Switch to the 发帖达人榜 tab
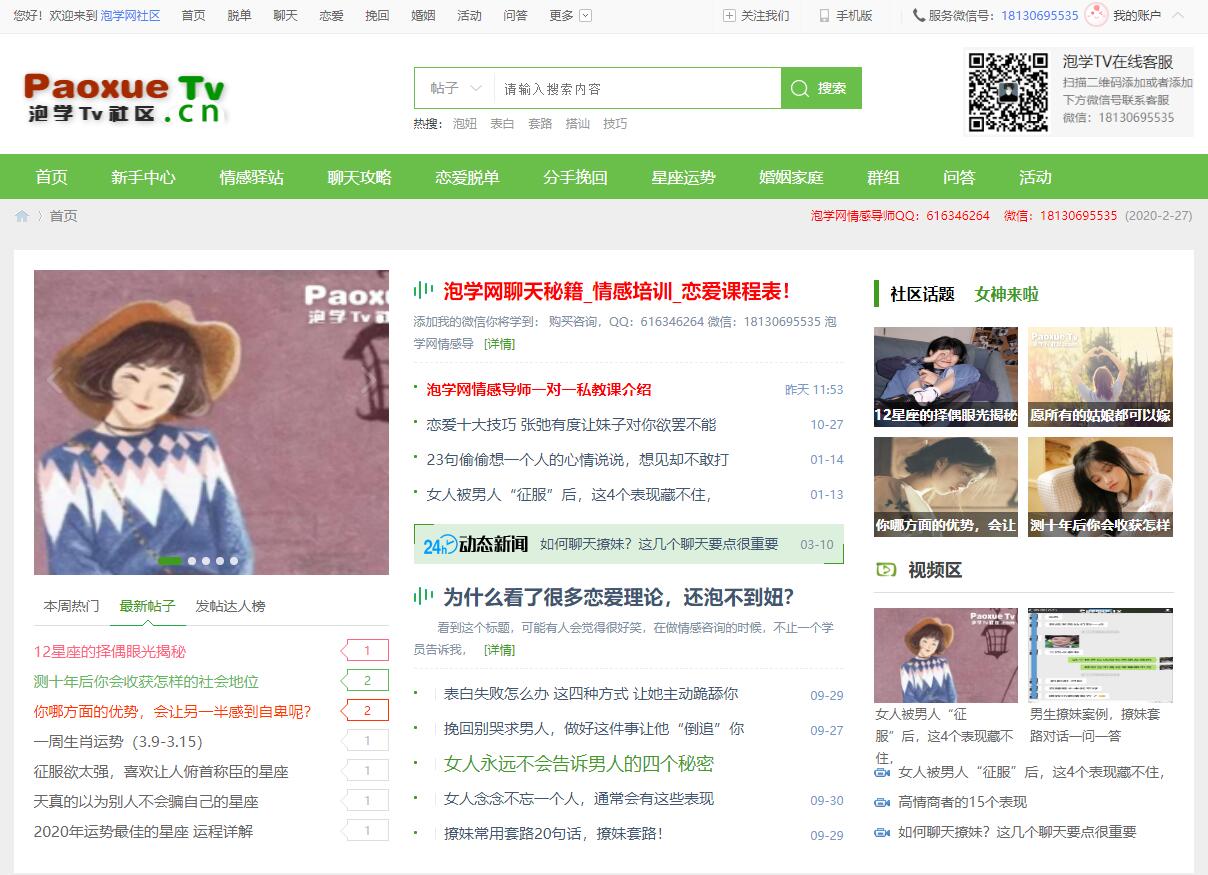The width and height of the screenshot is (1208, 875). pyautogui.click(x=230, y=606)
